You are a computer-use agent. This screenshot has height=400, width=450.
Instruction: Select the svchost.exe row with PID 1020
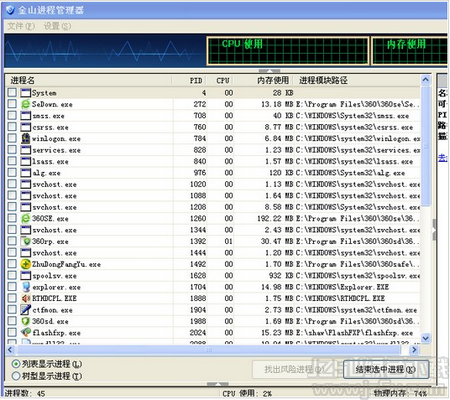pos(213,184)
